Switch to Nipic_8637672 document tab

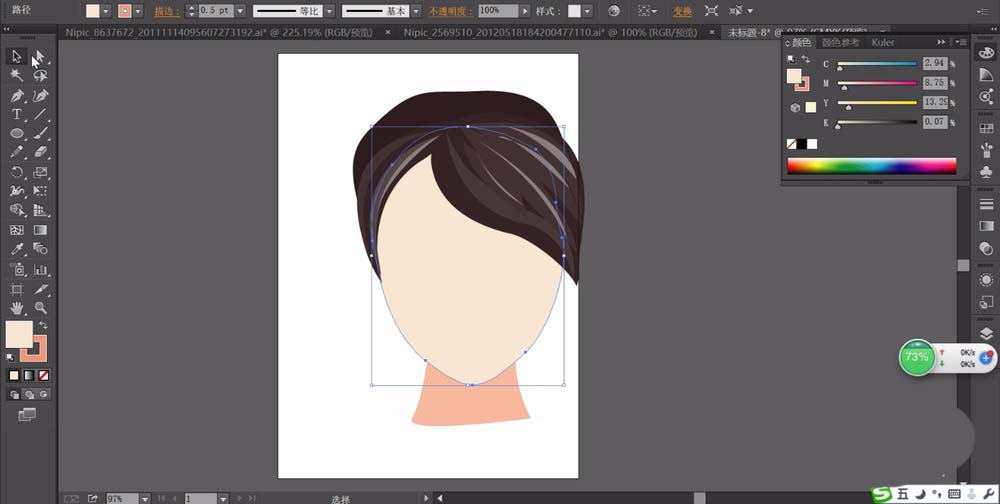tap(218, 33)
